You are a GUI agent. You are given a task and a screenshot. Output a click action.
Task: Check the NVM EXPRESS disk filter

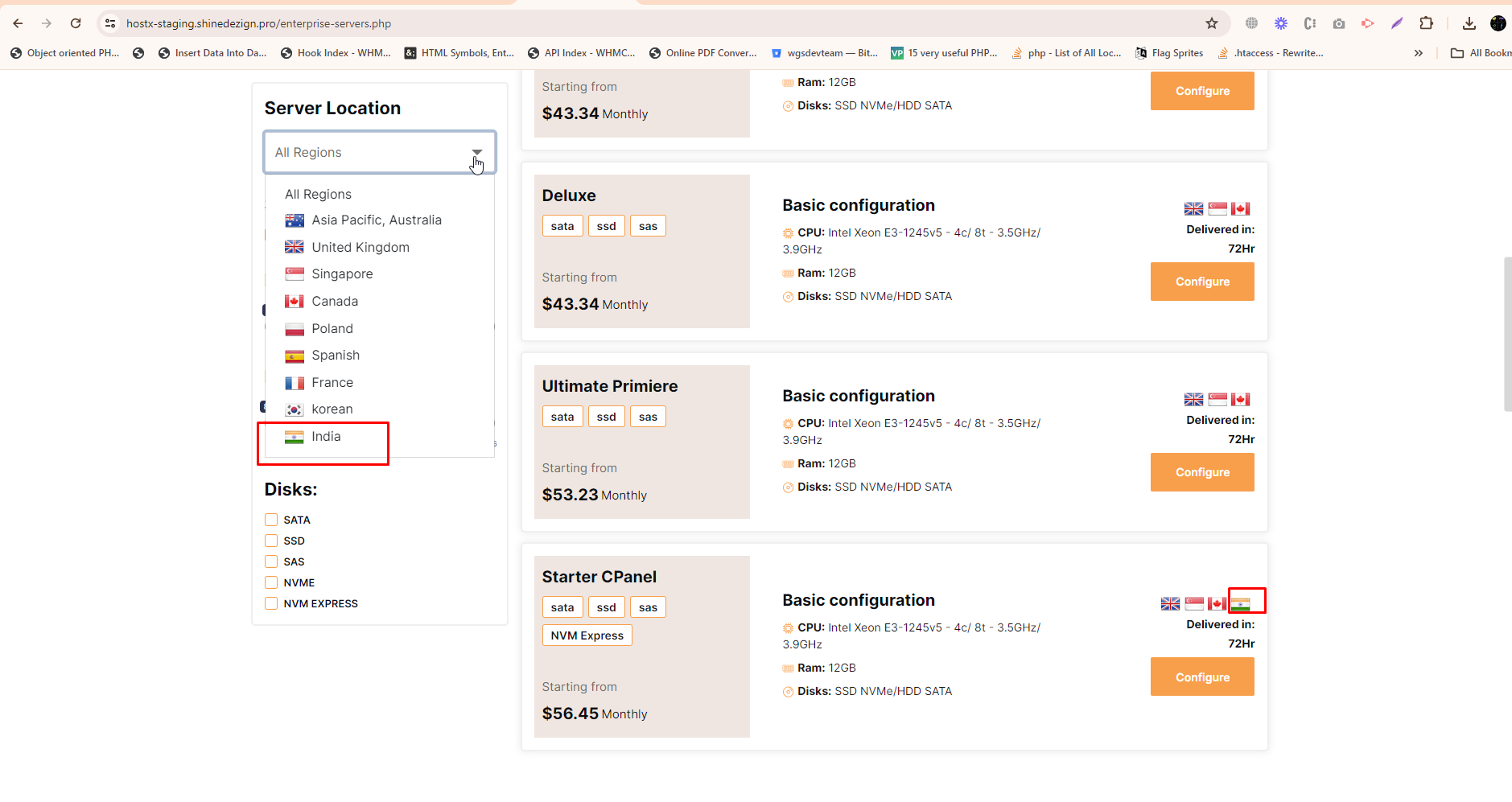pyautogui.click(x=271, y=603)
